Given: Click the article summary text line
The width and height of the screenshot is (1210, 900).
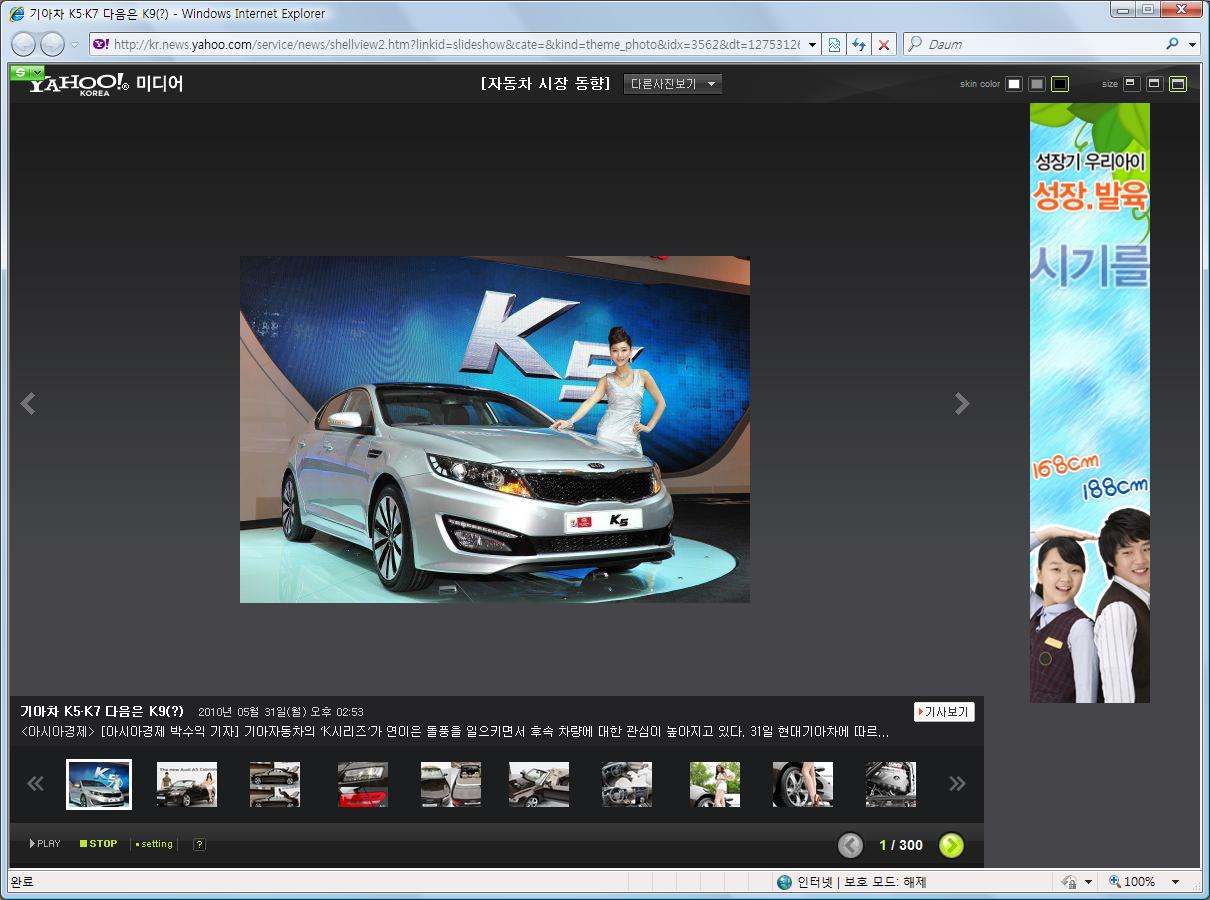Looking at the screenshot, I should click(455, 732).
